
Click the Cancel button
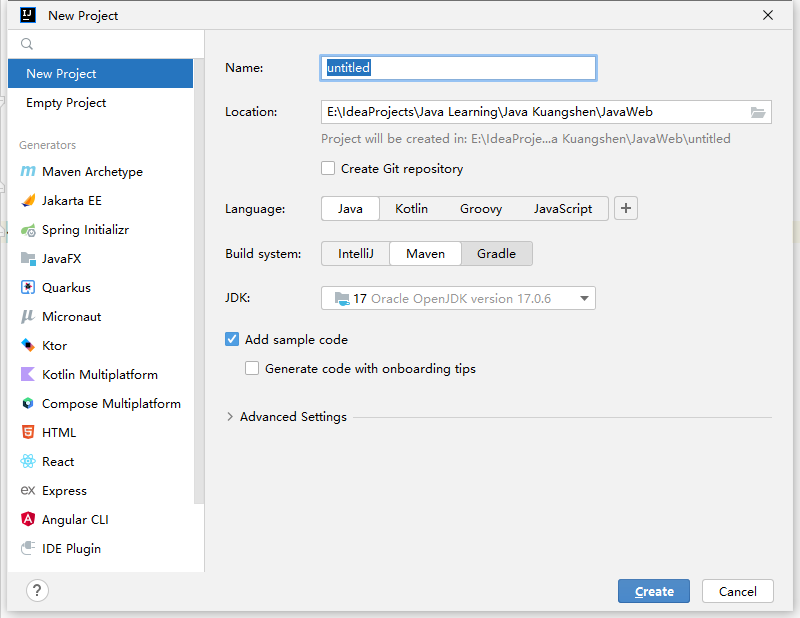pyautogui.click(x=737, y=591)
